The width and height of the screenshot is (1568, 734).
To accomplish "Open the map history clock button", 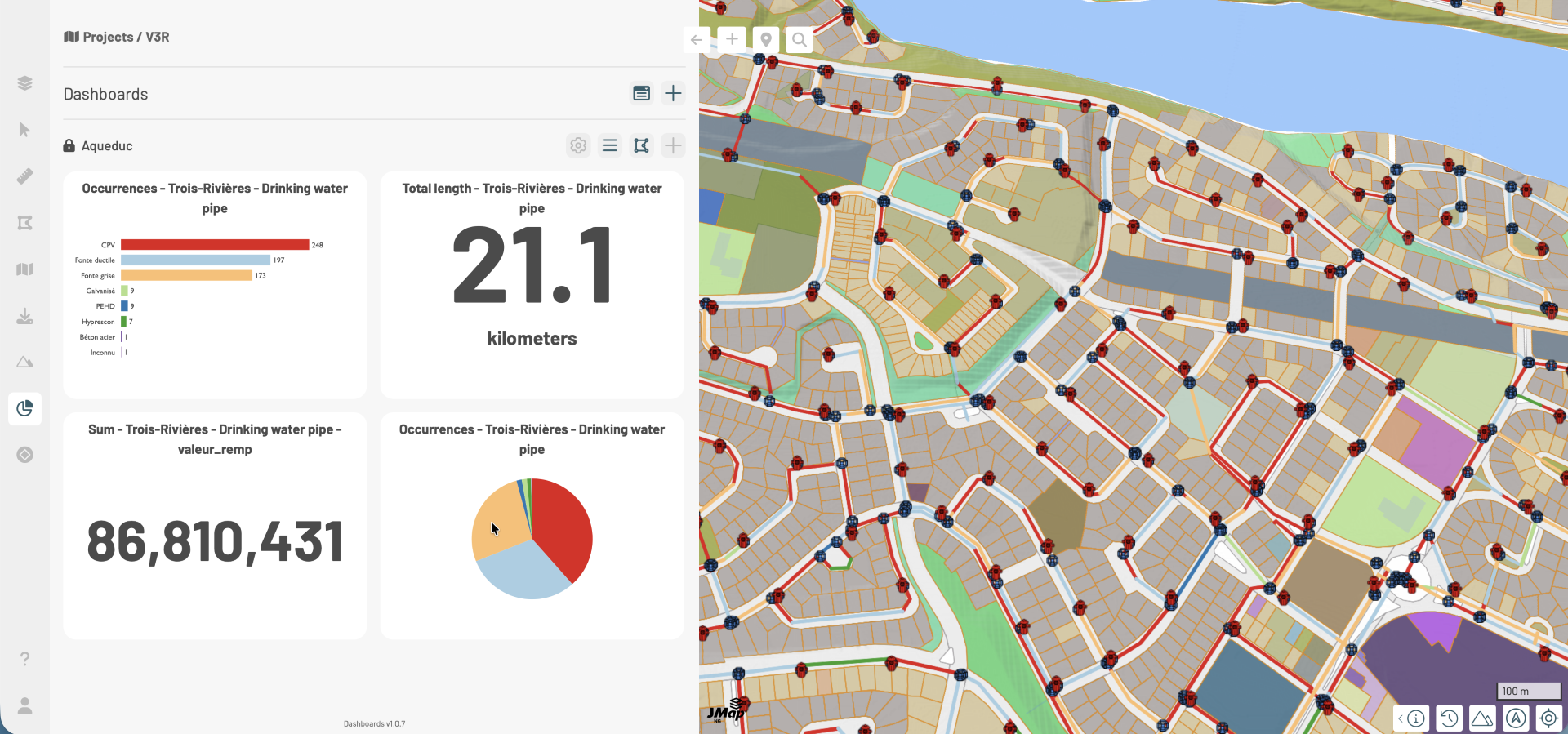I will [x=1449, y=718].
